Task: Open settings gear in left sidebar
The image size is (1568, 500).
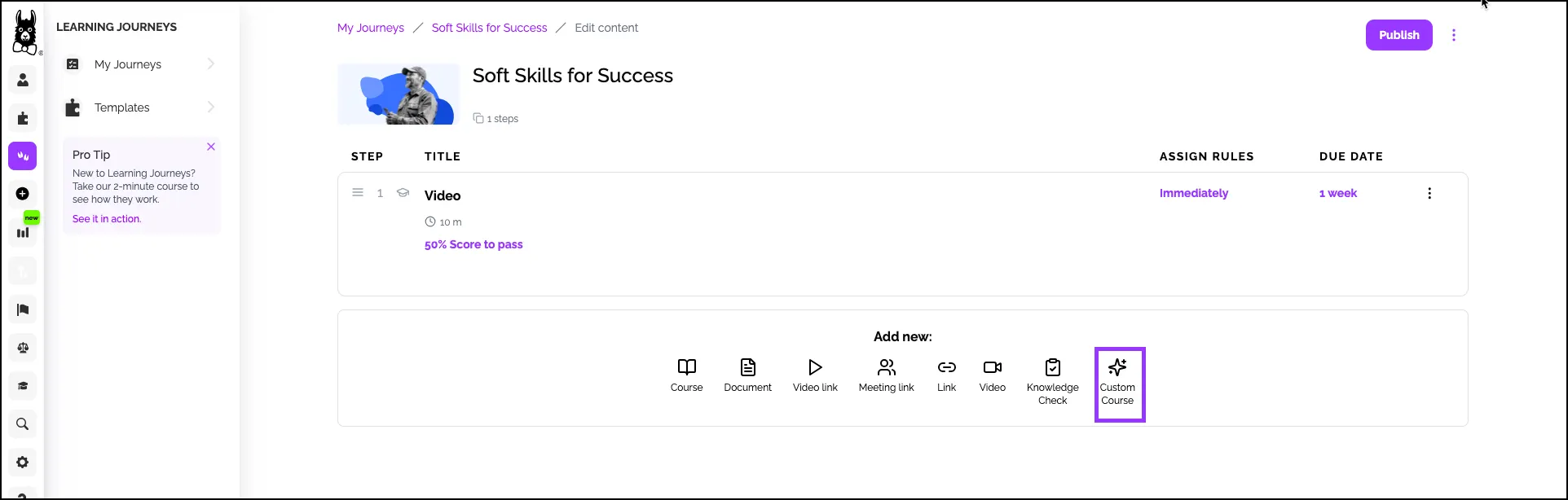Action: click(23, 463)
